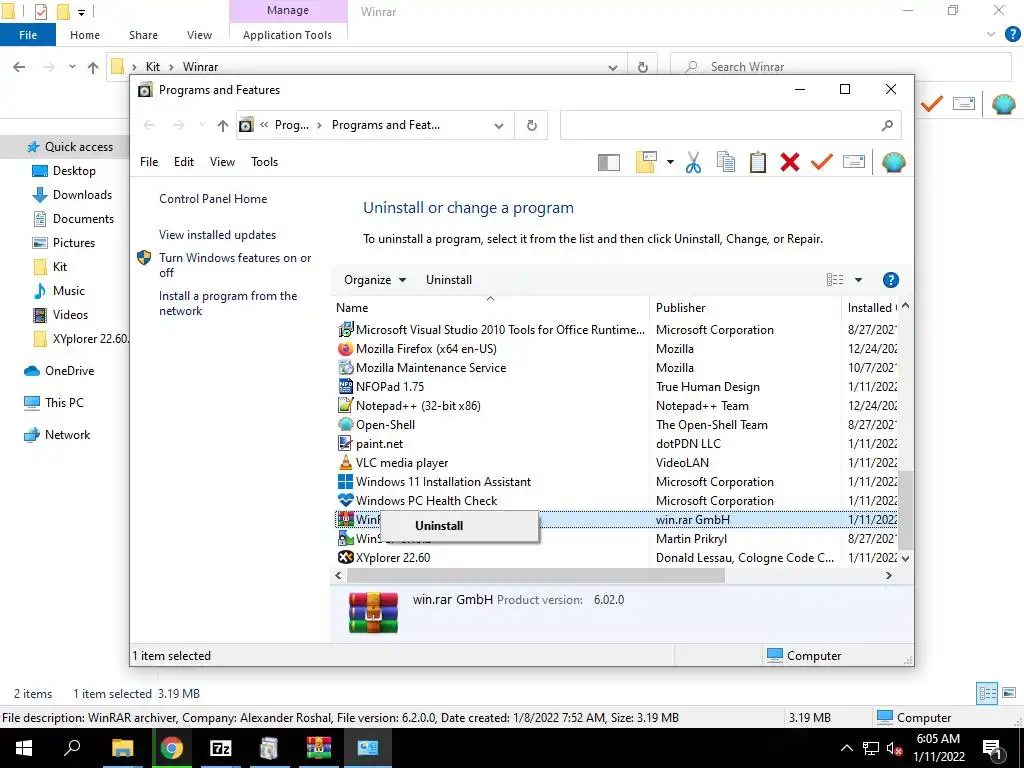Open 7-Zip from the taskbar
This screenshot has width=1024, height=768.
click(x=220, y=748)
